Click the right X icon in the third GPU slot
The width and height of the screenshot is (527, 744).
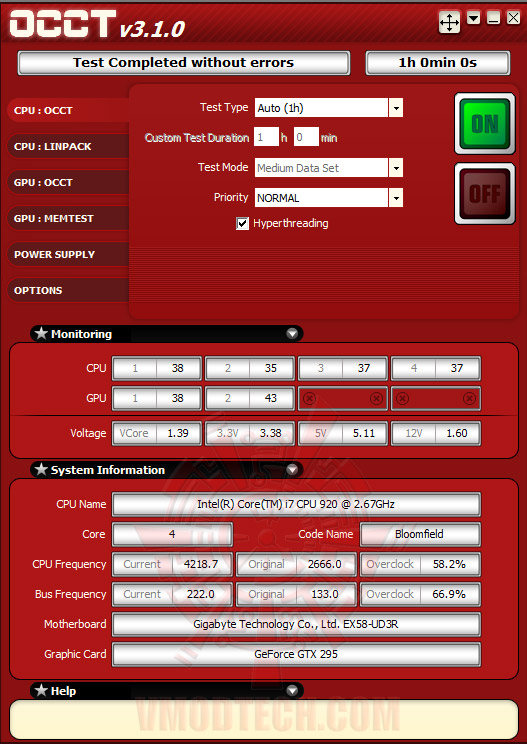376,398
